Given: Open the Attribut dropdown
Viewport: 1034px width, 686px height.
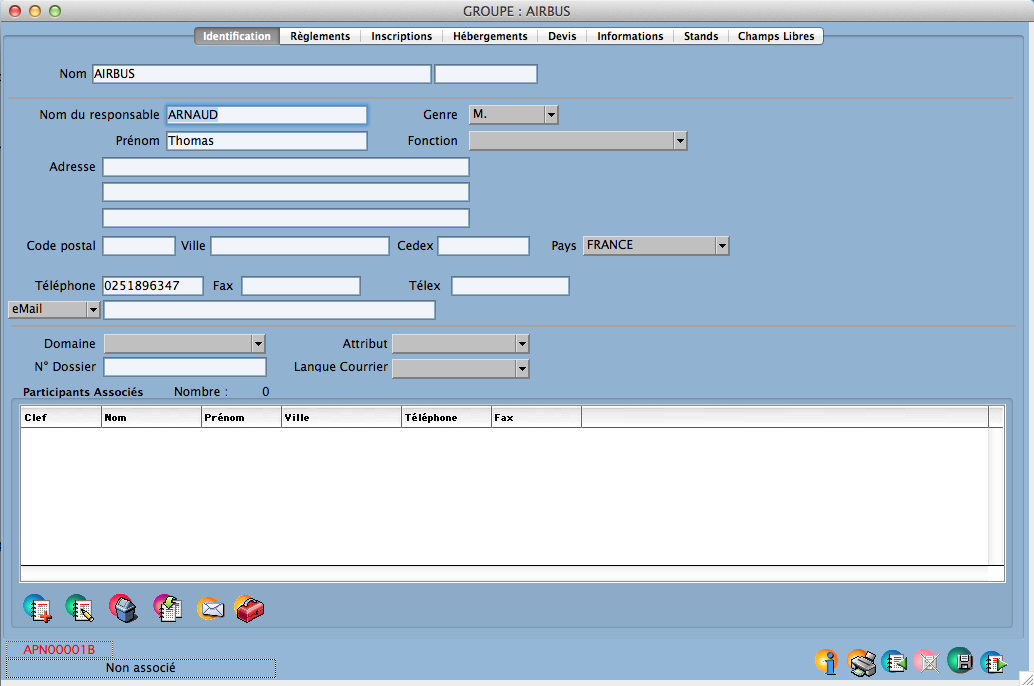Looking at the screenshot, I should click(461, 344).
